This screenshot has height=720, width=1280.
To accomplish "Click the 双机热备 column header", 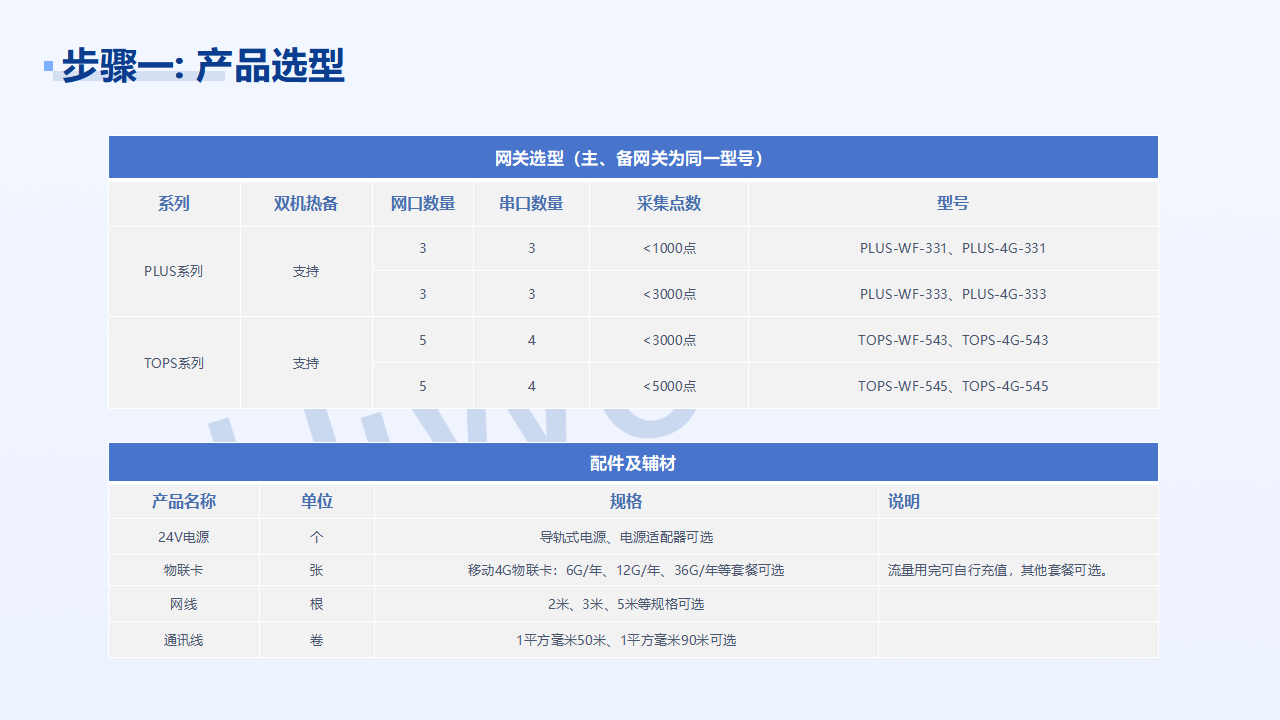I will coord(306,203).
